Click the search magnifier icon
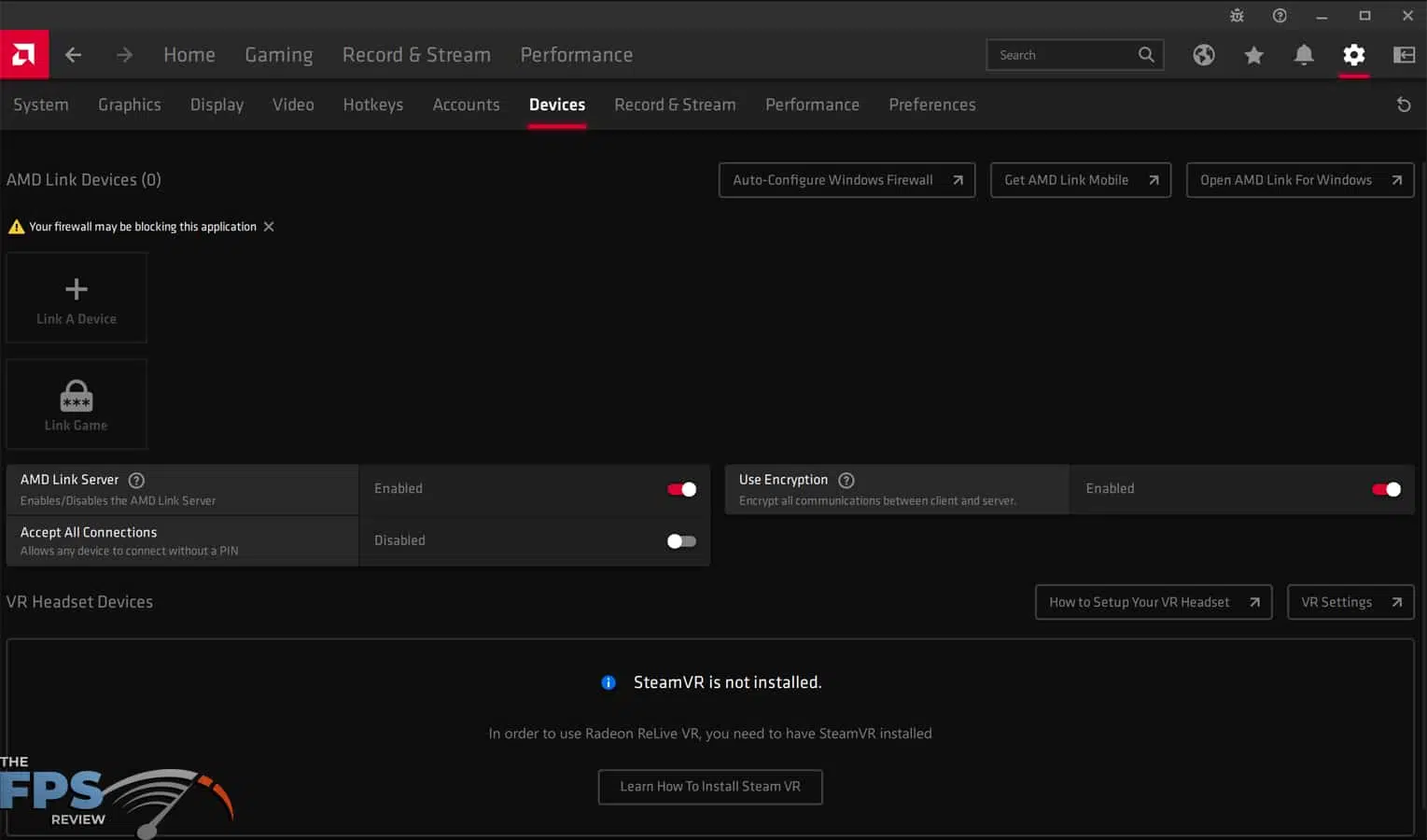 (1146, 54)
